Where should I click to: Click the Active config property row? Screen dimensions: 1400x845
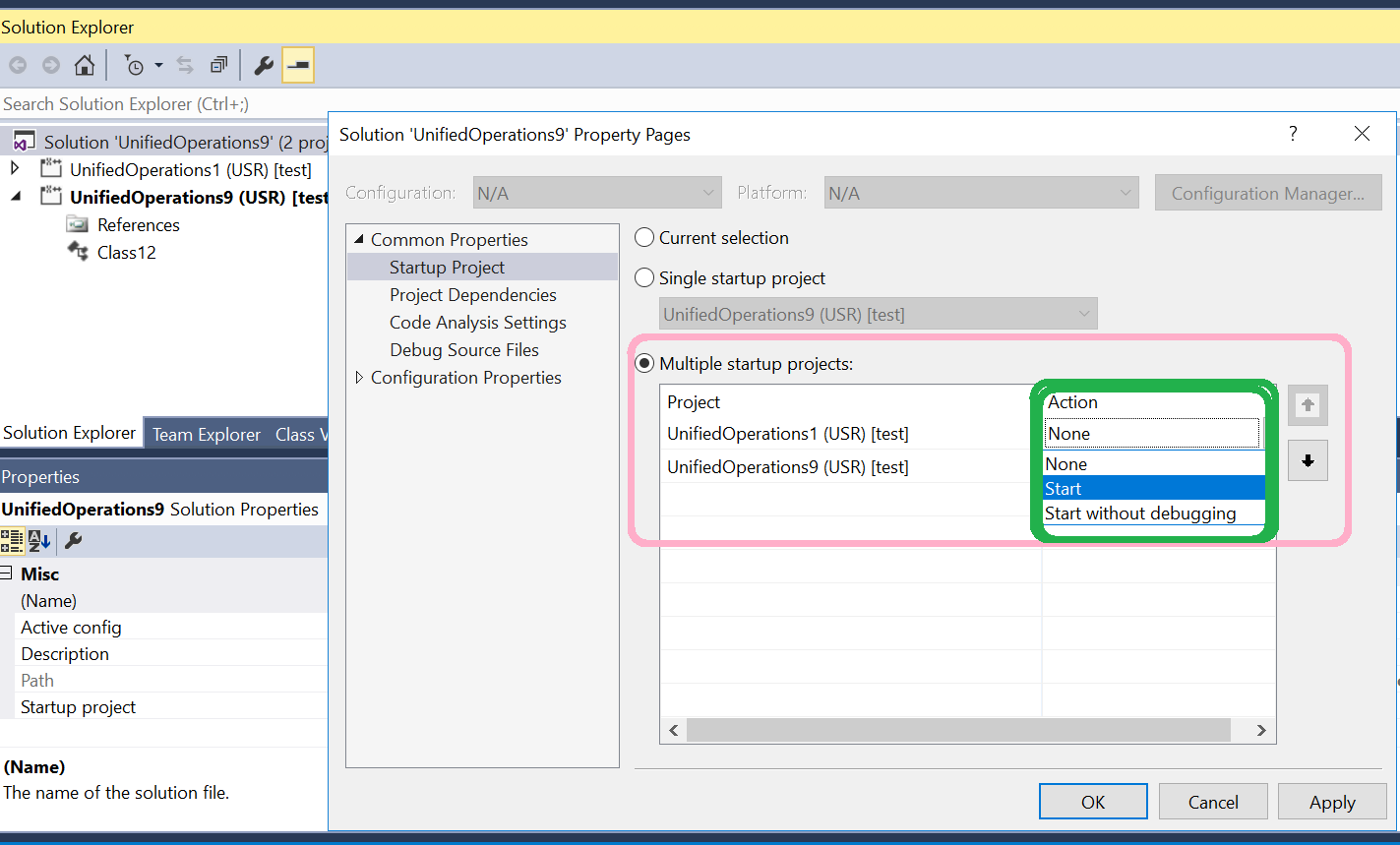coord(163,627)
